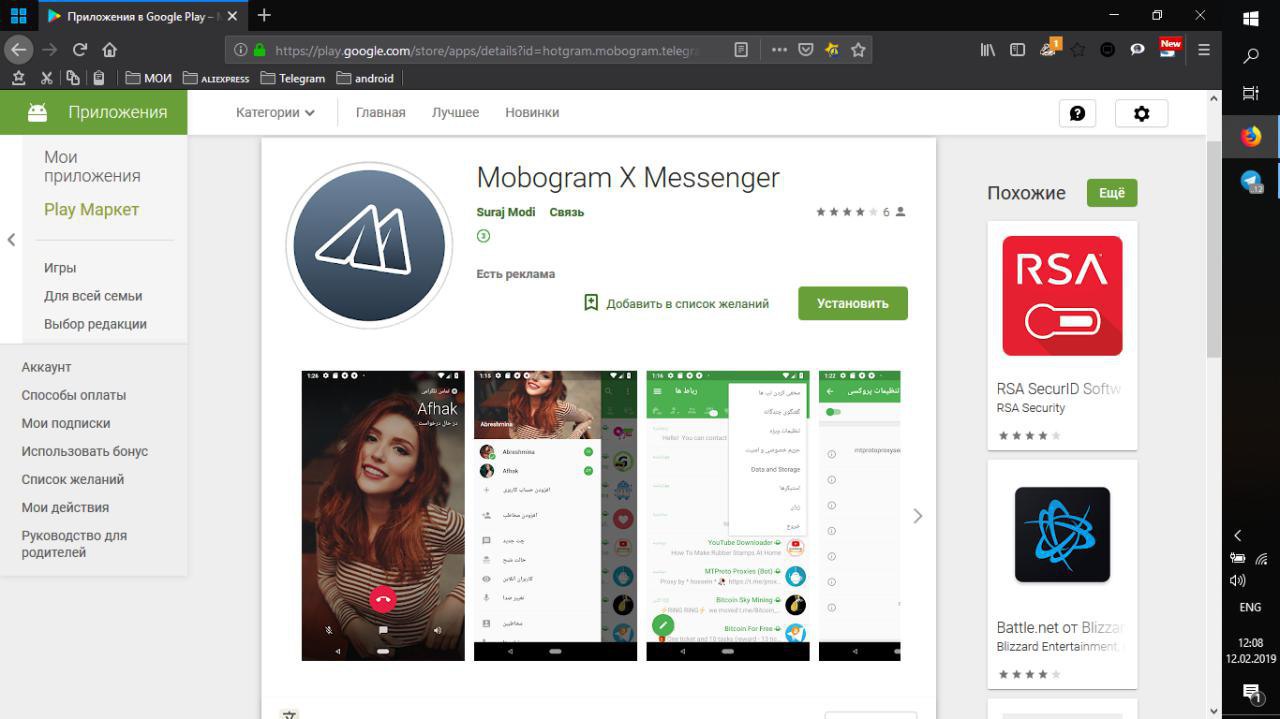The height and width of the screenshot is (719, 1280).
Task: Click the green Установить button
Action: pyautogui.click(x=853, y=303)
